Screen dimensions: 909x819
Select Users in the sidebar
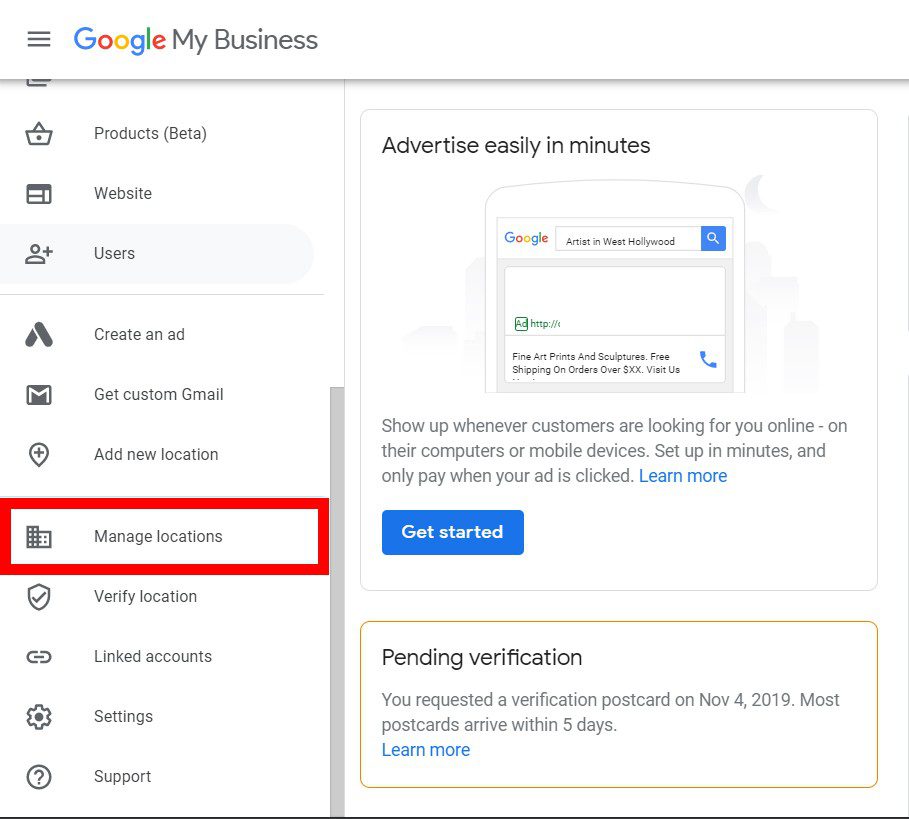[157, 253]
